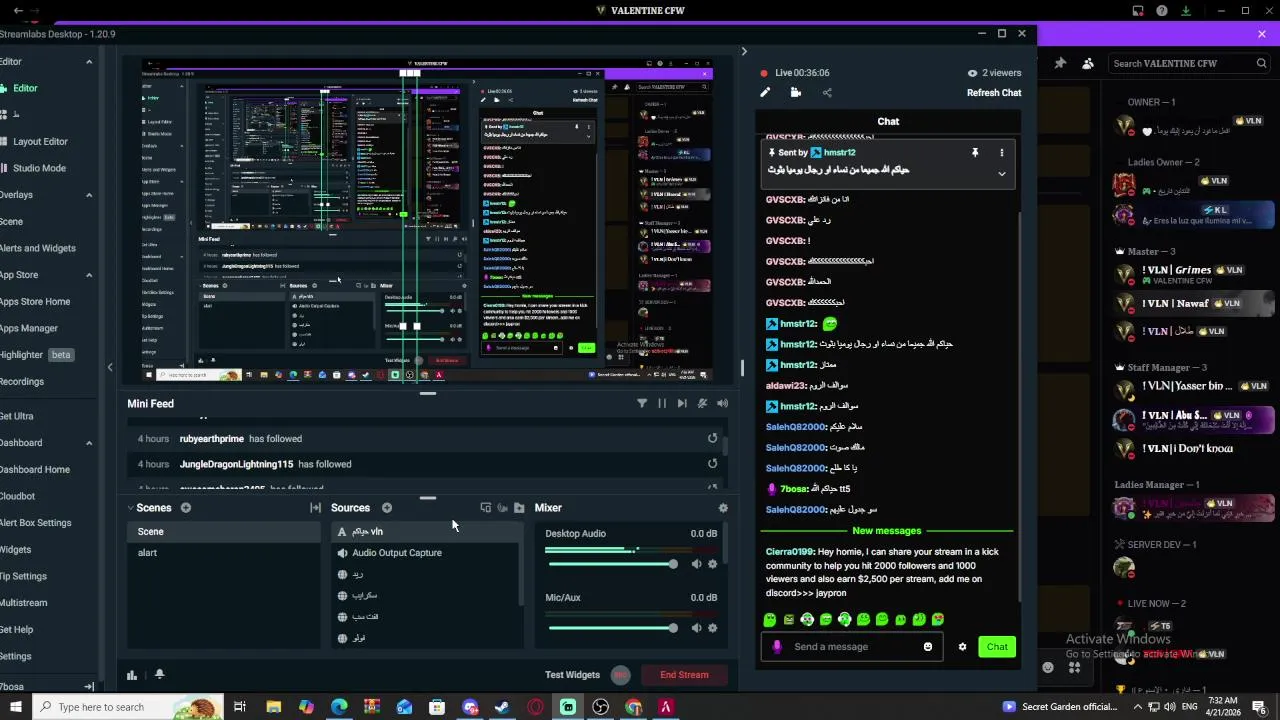Open Alerts and Widgets in sidebar

point(38,248)
